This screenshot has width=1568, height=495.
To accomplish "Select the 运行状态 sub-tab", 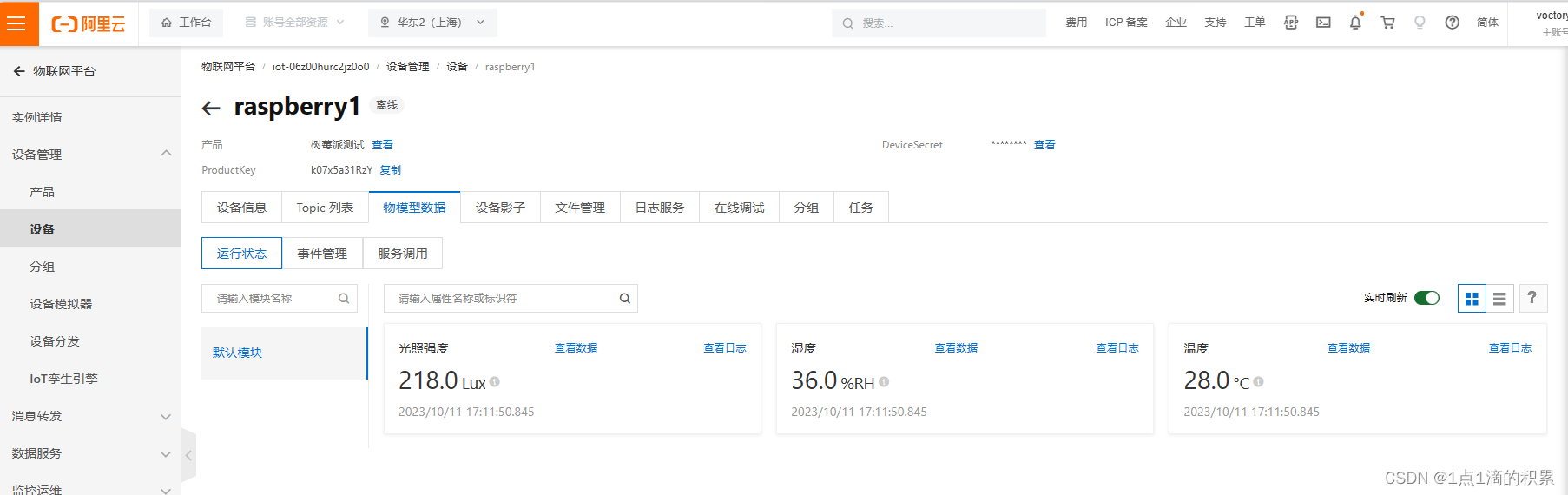I will point(241,254).
